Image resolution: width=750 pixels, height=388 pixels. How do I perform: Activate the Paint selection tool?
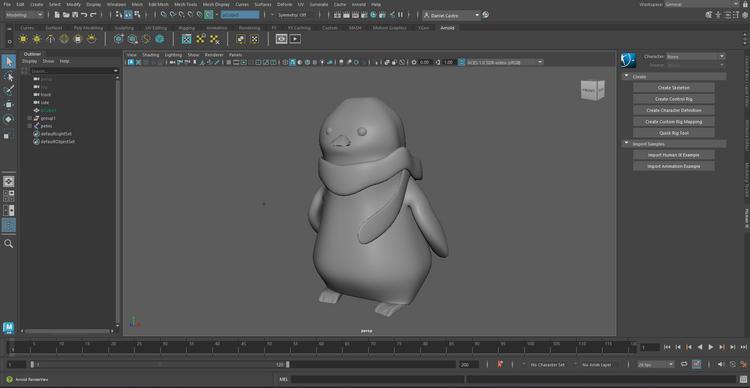point(9,90)
